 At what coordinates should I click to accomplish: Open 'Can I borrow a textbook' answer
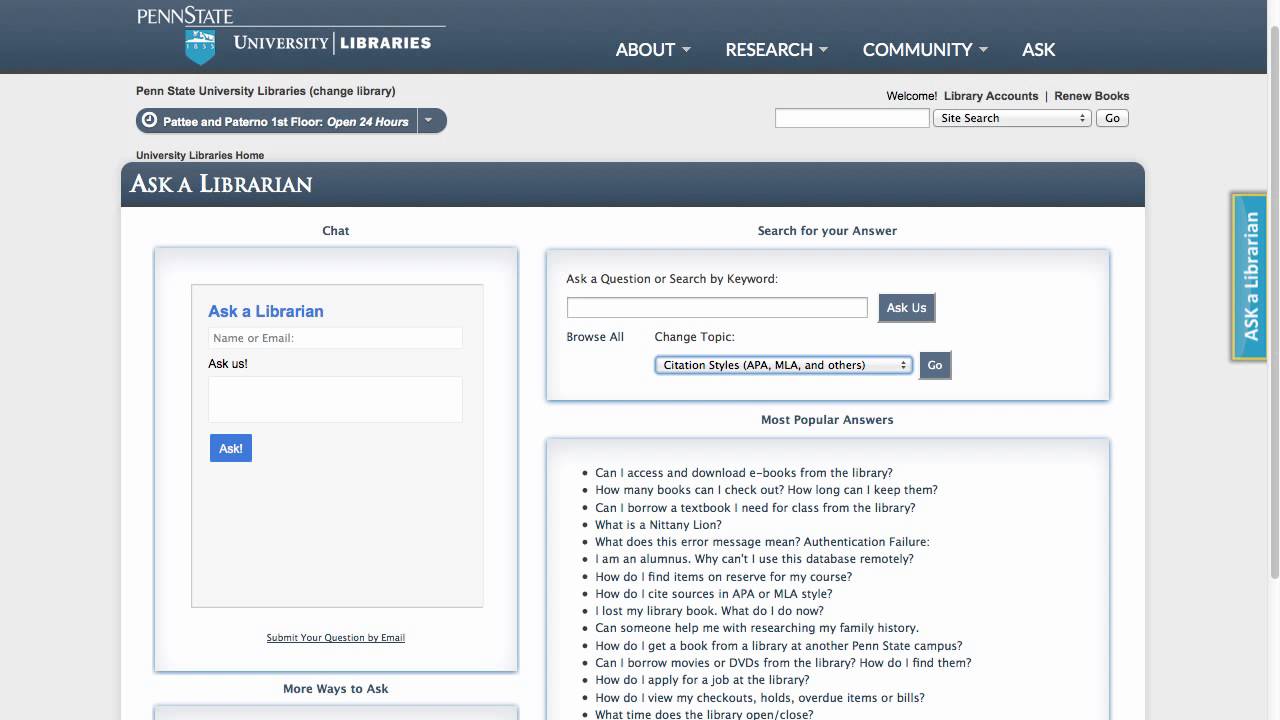[x=755, y=508]
